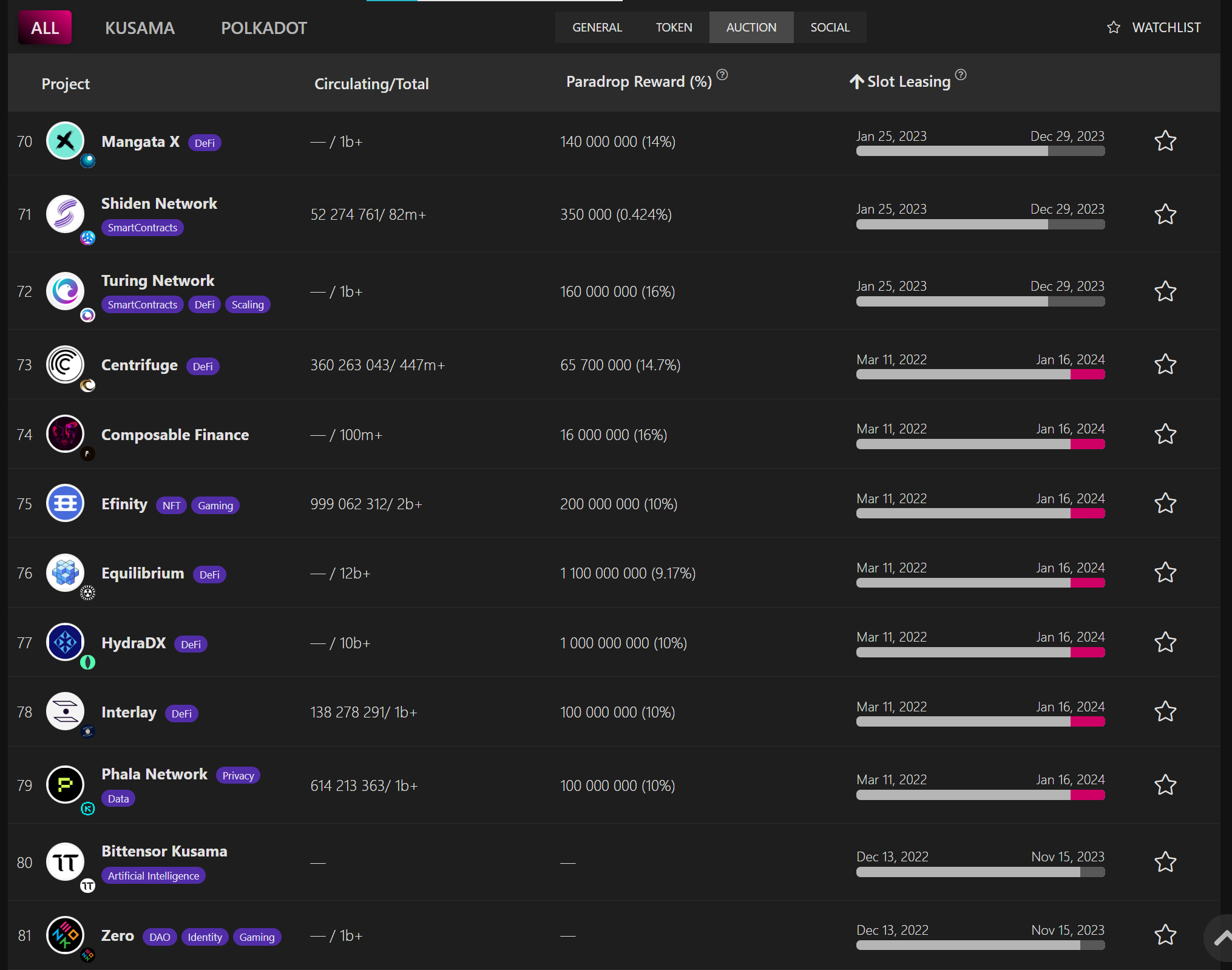The image size is (1232, 970).
Task: Click the Centrifuge project logo
Action: click(65, 364)
